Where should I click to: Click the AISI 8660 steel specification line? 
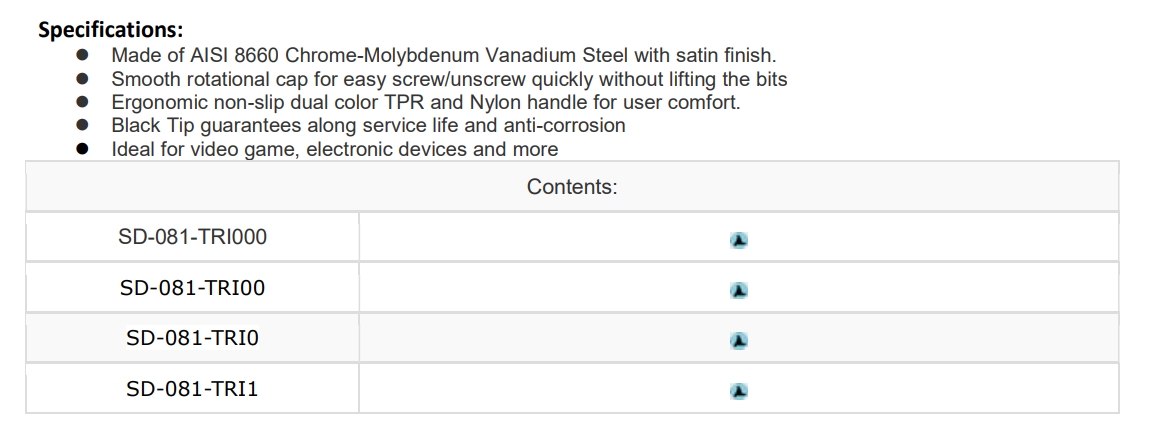[x=443, y=54]
